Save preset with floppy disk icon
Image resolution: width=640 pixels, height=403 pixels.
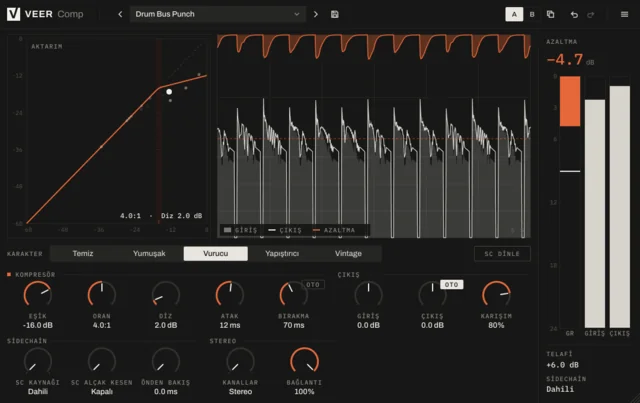pyautogui.click(x=335, y=14)
